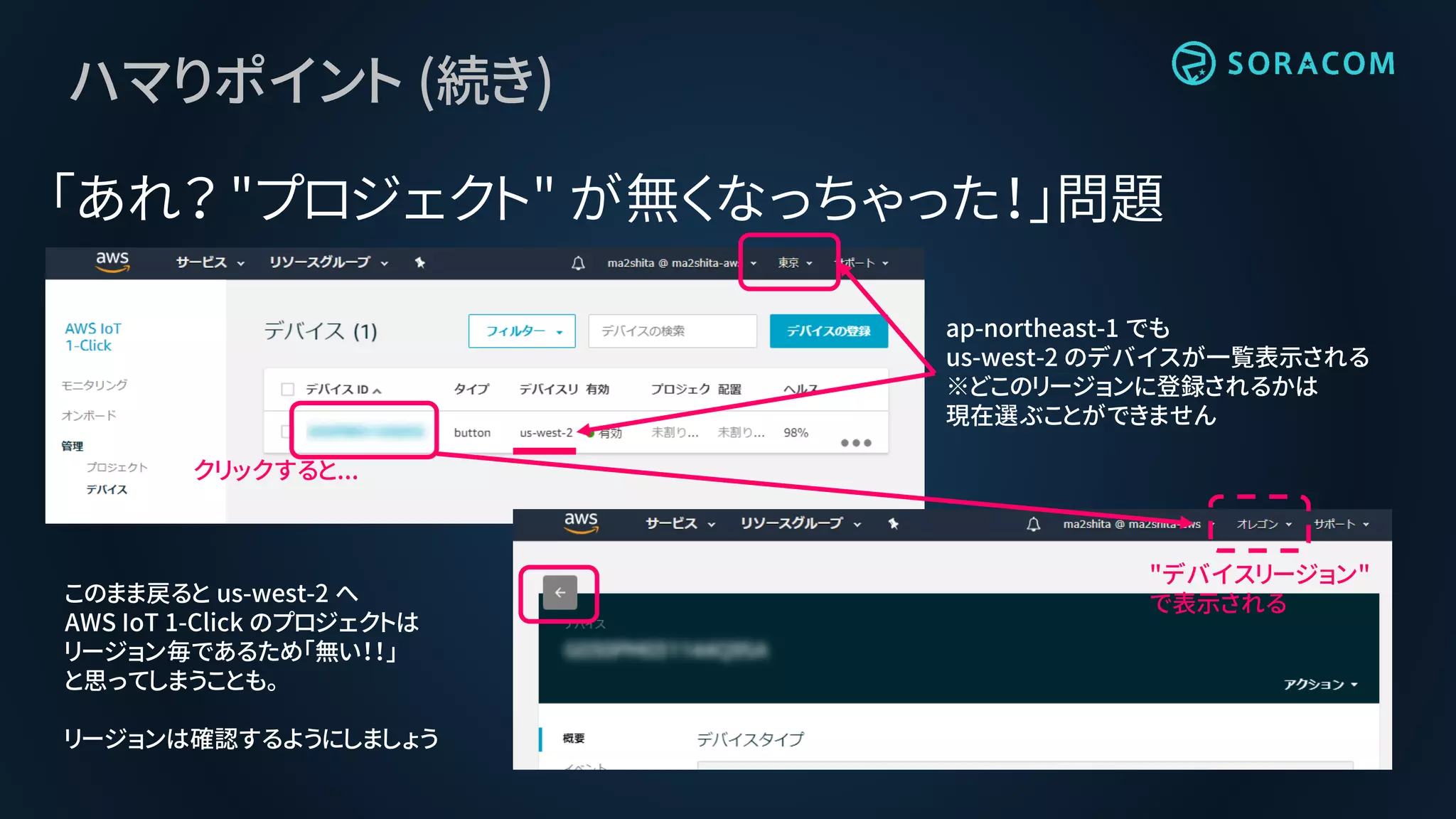Open ma2shita account menu in the upper console
The height and width of the screenshot is (819, 1456).
pos(681,263)
